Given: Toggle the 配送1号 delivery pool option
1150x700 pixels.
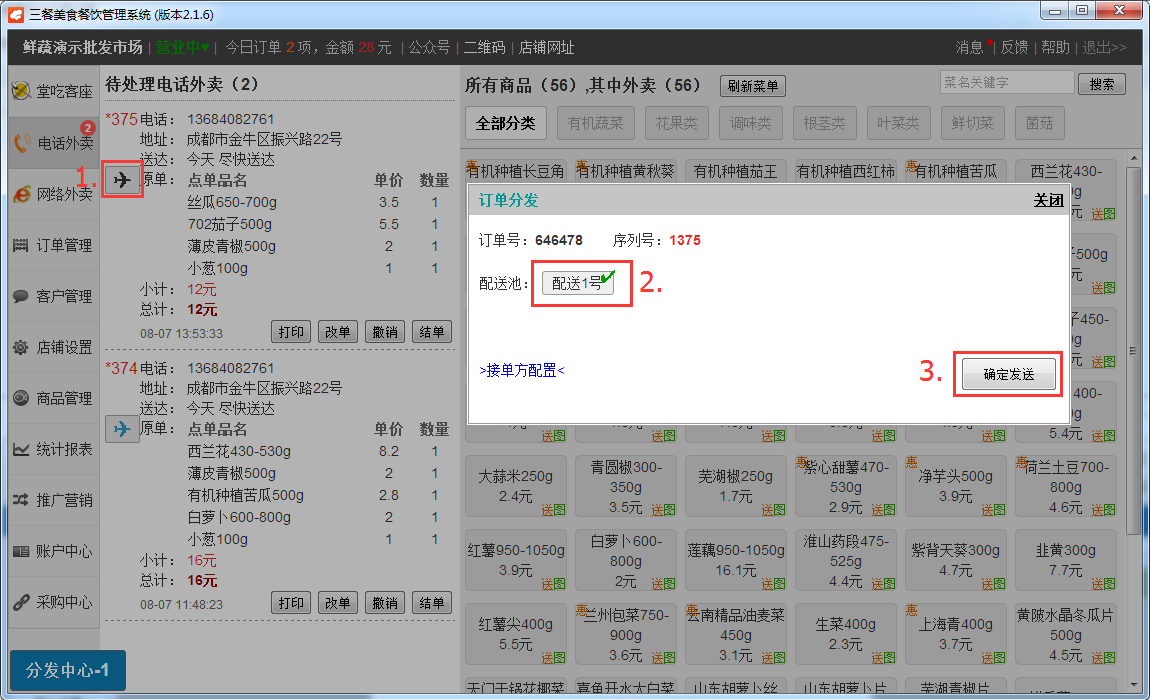Looking at the screenshot, I should tap(578, 283).
